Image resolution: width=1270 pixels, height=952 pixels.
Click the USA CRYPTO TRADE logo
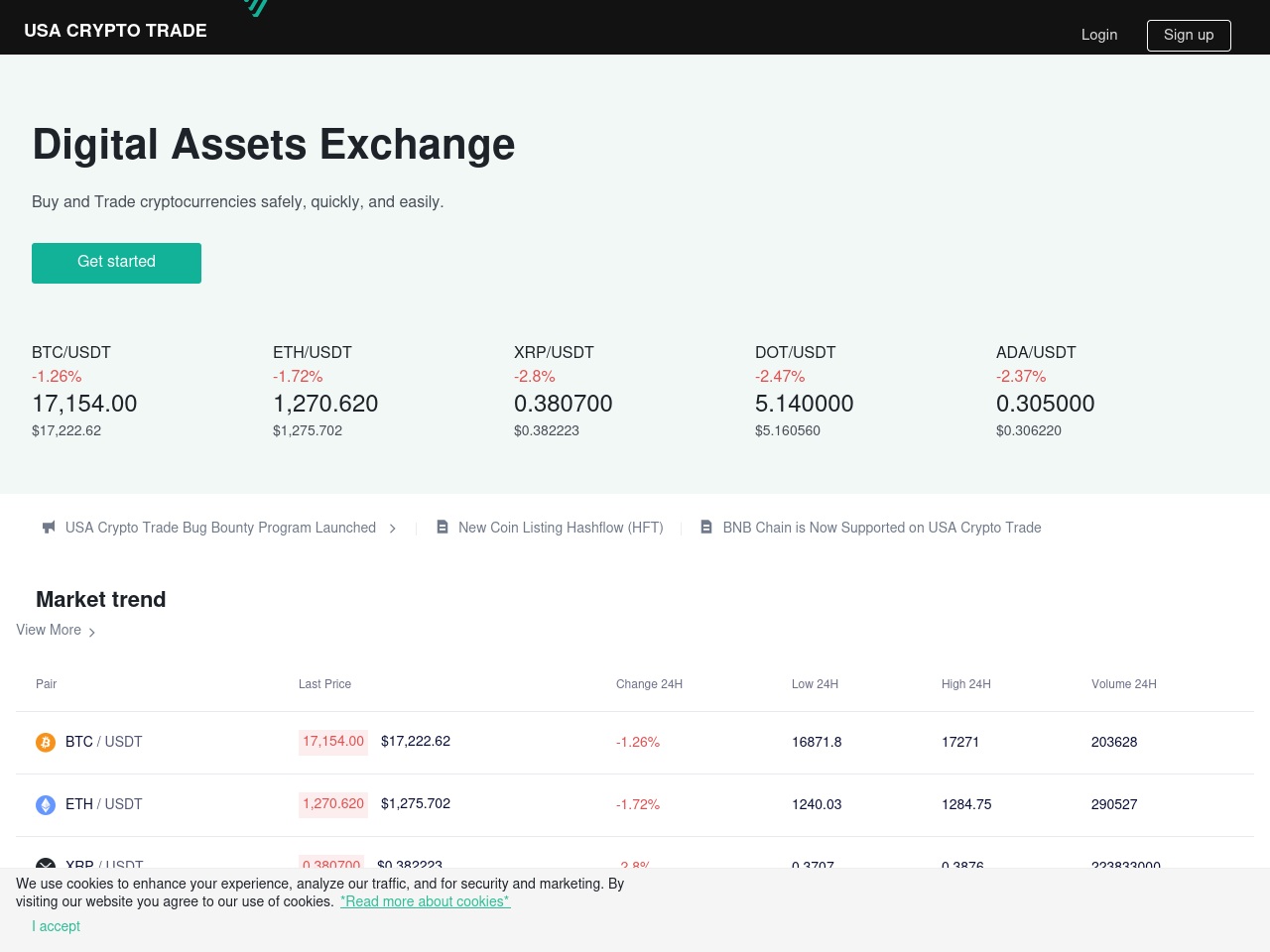point(115,31)
